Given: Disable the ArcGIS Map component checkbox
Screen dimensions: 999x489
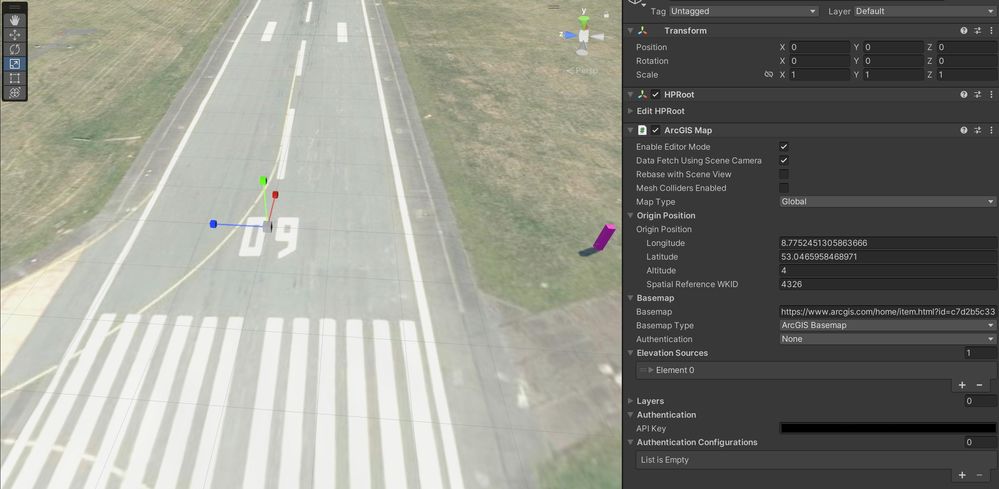Looking at the screenshot, I should click(656, 130).
